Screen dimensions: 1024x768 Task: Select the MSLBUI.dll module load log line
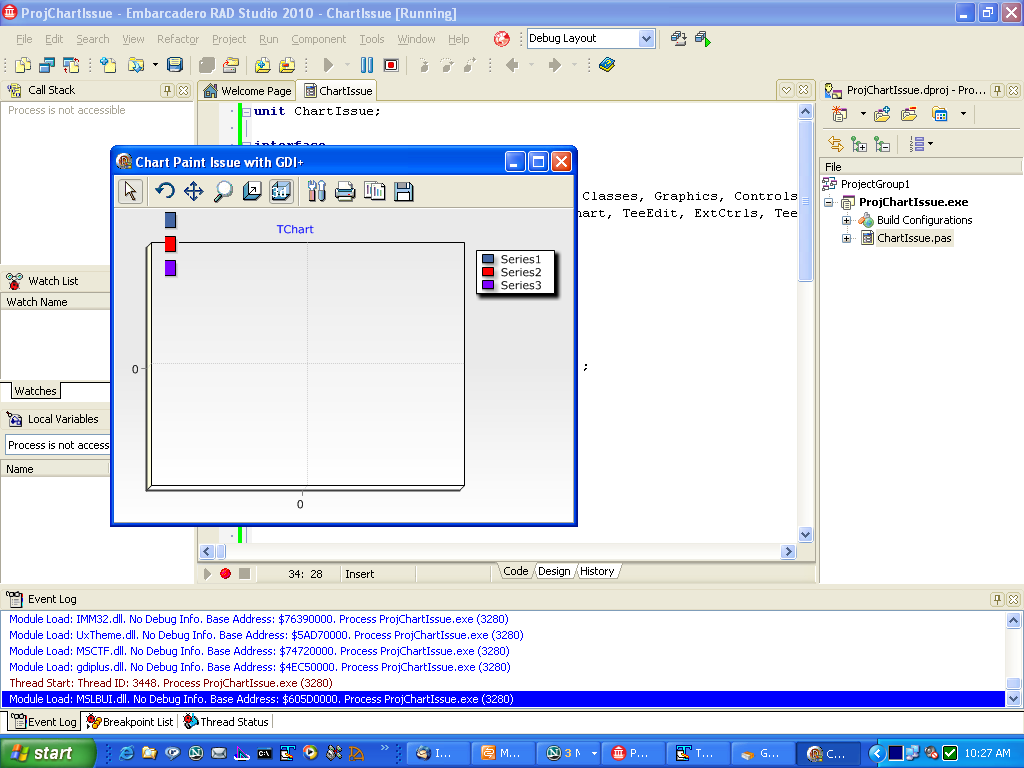pos(503,699)
